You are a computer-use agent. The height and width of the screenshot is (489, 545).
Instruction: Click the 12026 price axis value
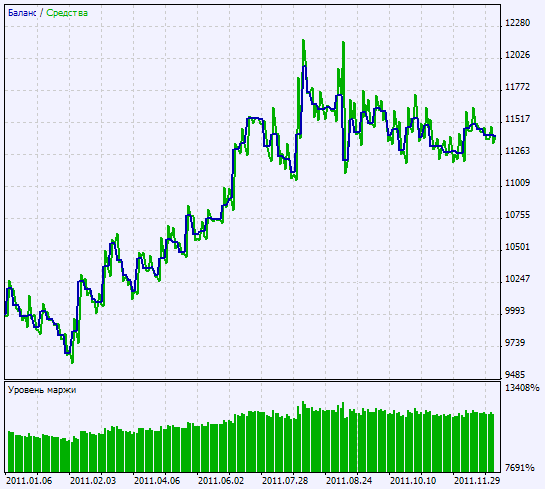tap(518, 55)
